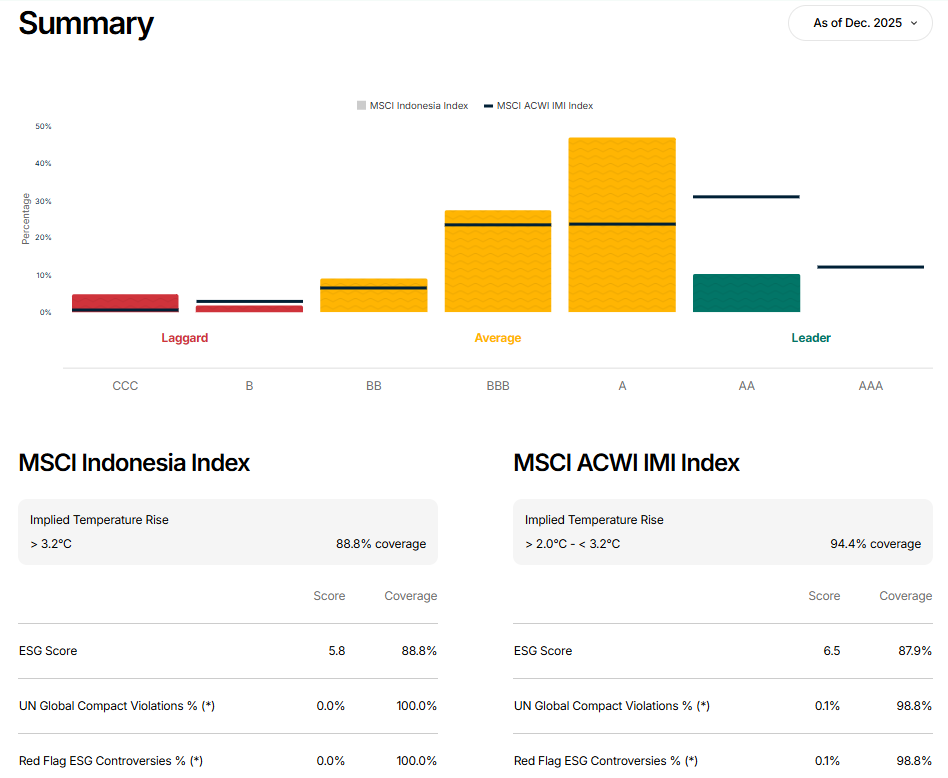Select the "Laggard" category label
948x778 pixels.
click(x=184, y=338)
